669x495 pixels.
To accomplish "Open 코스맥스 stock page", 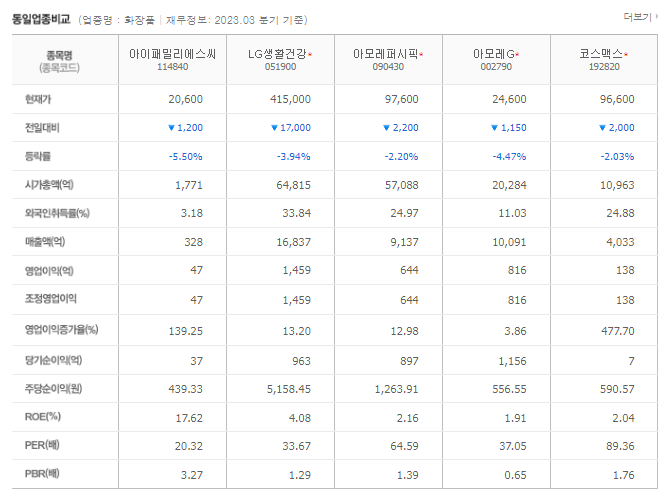I will pos(601,54).
